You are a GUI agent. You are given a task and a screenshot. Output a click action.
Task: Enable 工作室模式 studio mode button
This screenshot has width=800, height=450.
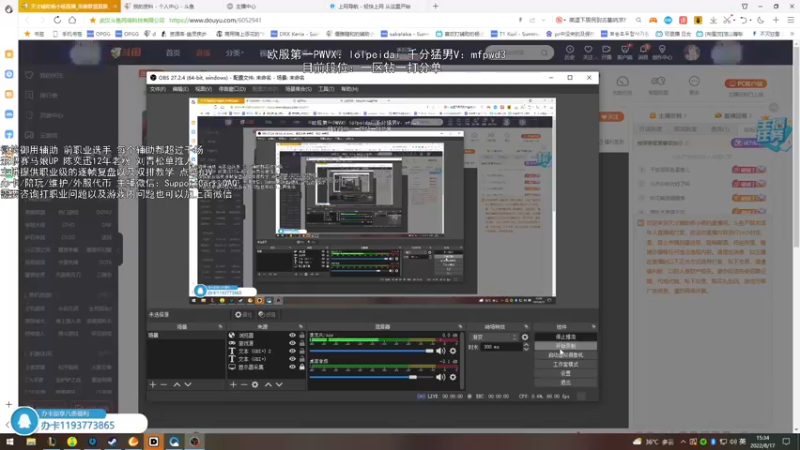point(565,364)
